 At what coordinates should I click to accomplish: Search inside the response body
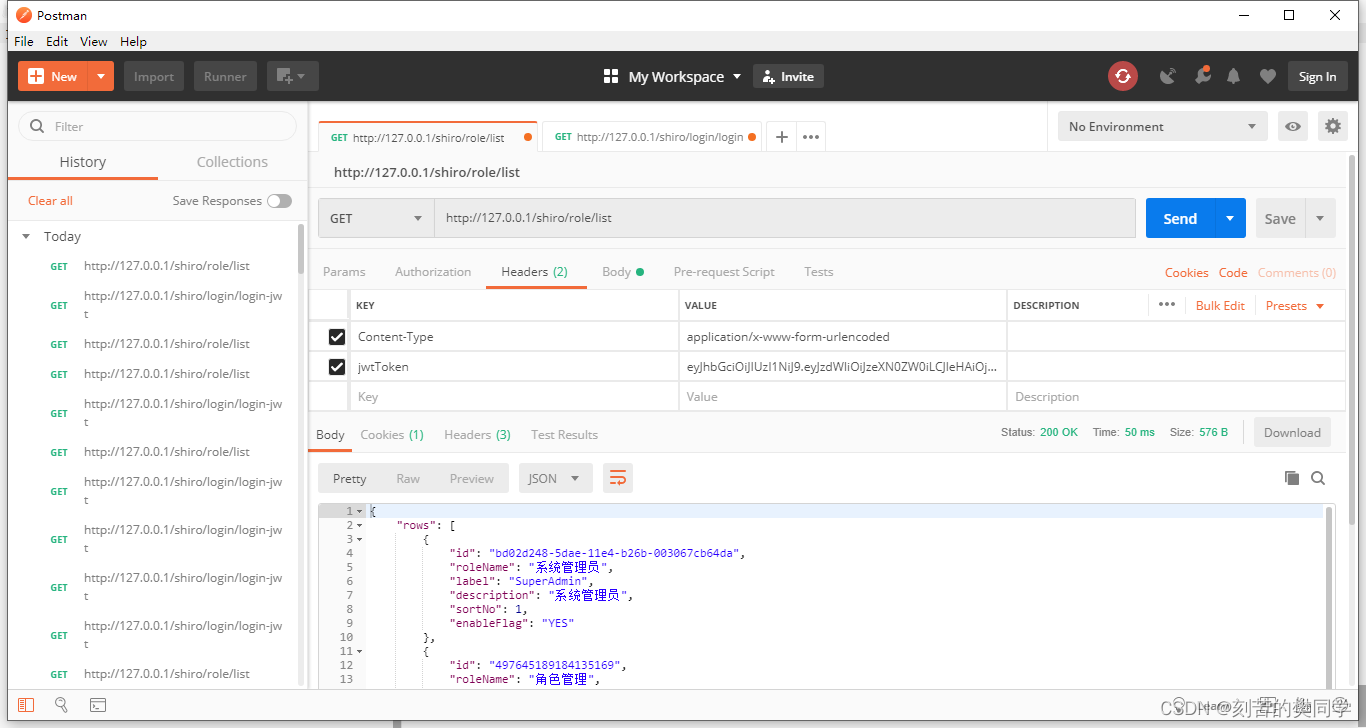(x=1318, y=478)
